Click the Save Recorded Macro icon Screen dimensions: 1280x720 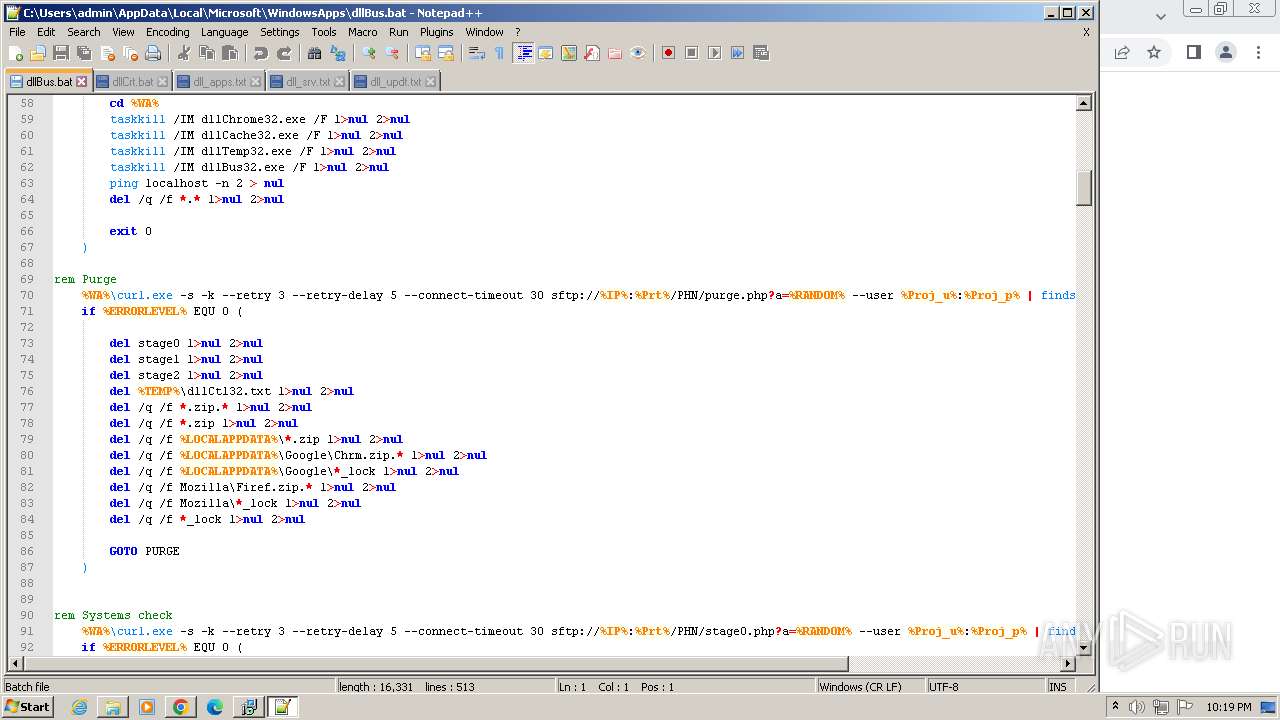(x=761, y=53)
